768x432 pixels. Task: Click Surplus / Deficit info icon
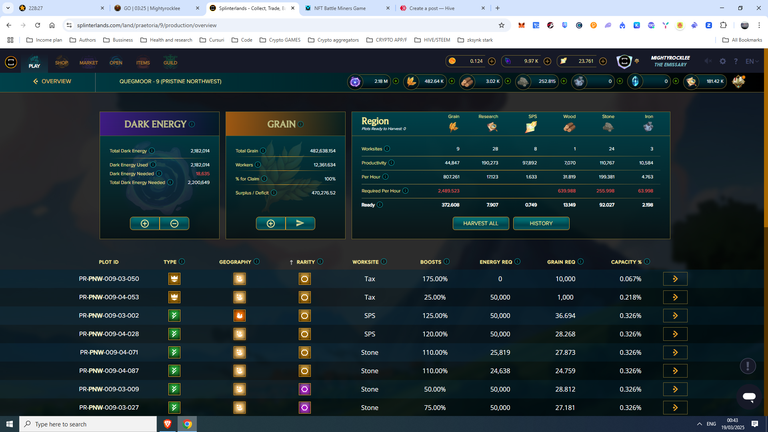(274, 192)
